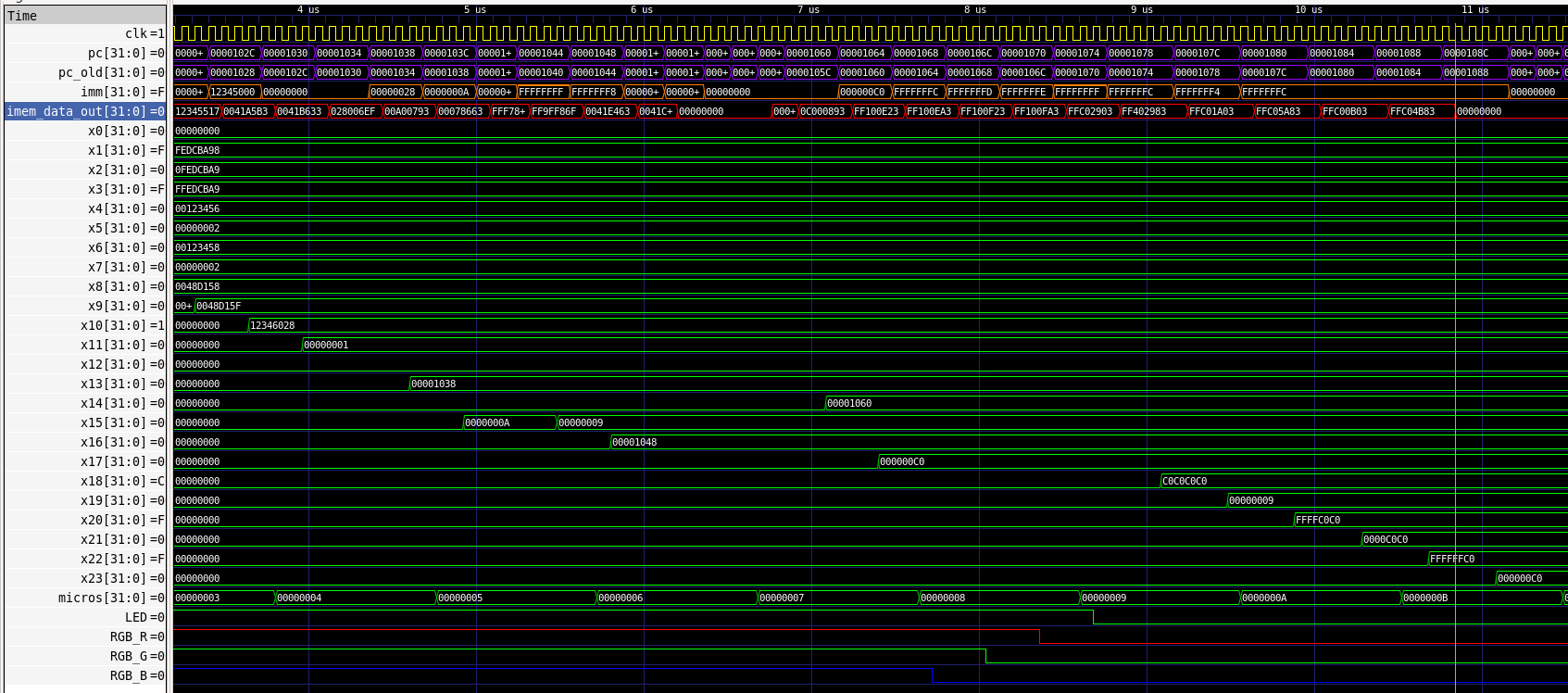
Task: Select the highlighted imem_data_out[31:0] signal
Action: 85,111
